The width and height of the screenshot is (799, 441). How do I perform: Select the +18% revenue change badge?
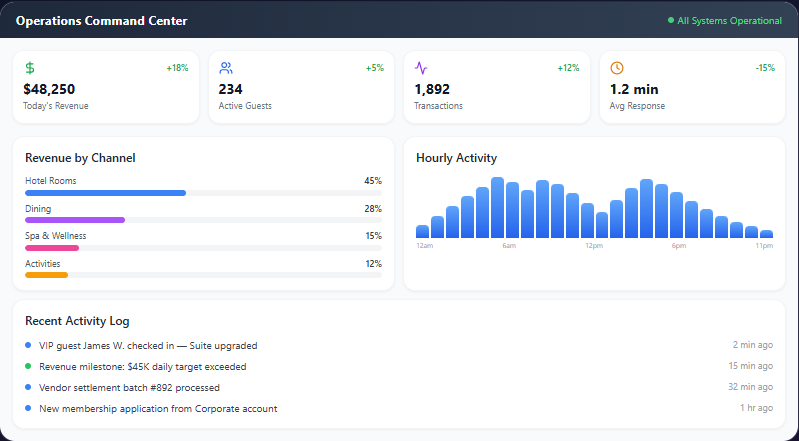tap(177, 68)
